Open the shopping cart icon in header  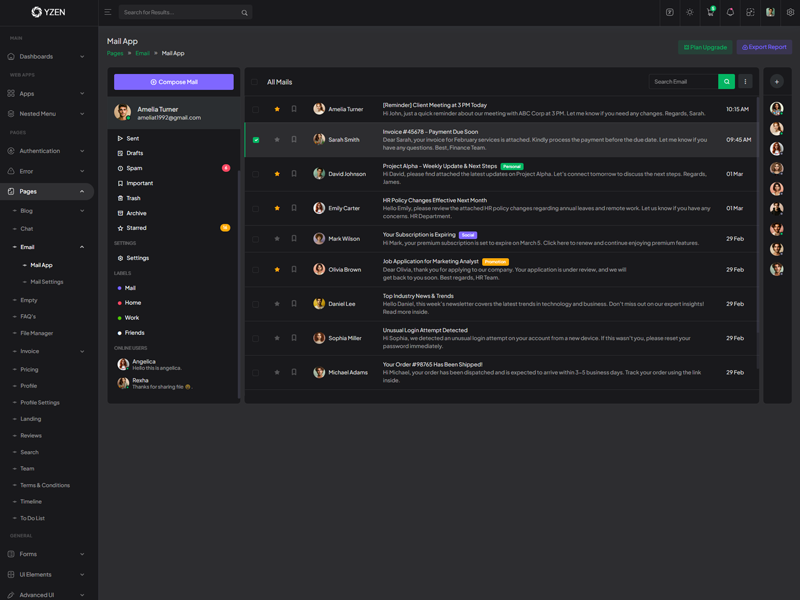pos(710,13)
